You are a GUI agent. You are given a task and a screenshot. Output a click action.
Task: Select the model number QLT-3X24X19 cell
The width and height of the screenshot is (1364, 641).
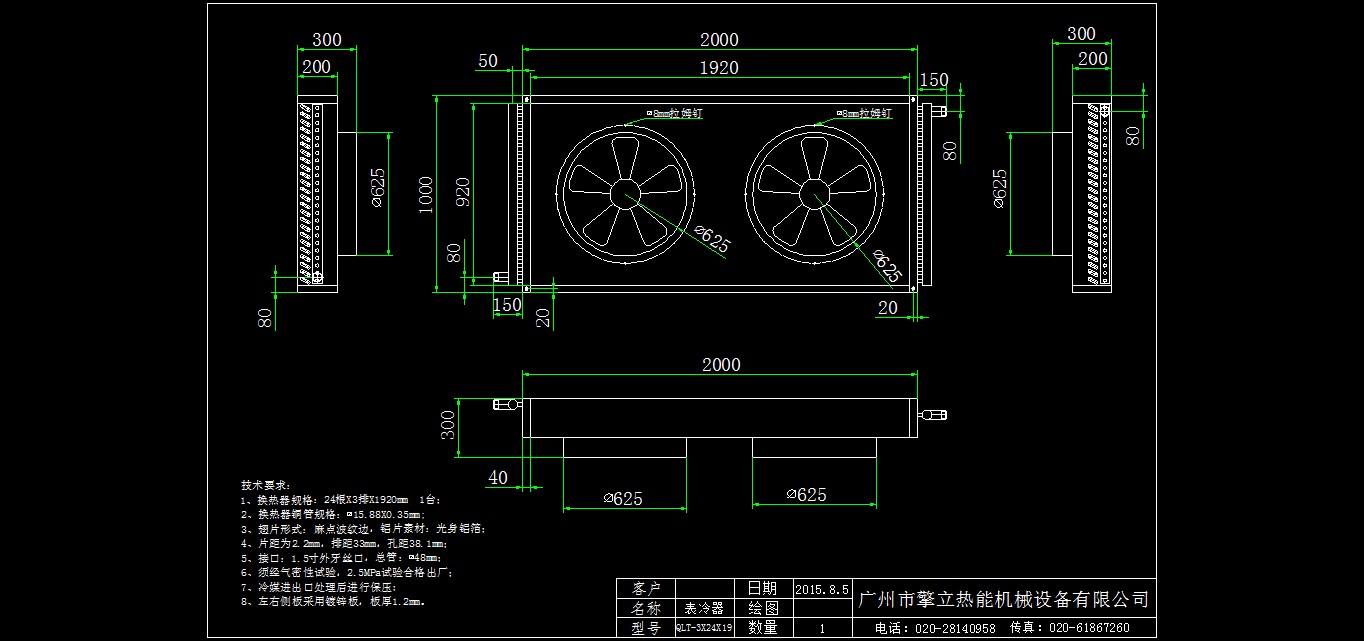point(704,628)
